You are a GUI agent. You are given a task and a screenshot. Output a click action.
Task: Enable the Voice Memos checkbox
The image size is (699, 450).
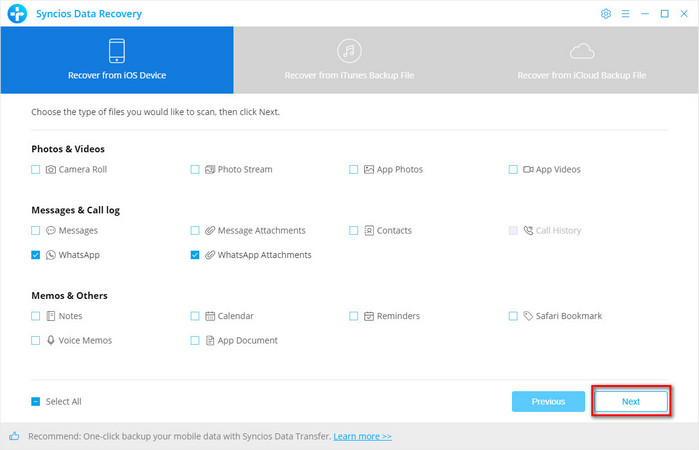point(36,341)
